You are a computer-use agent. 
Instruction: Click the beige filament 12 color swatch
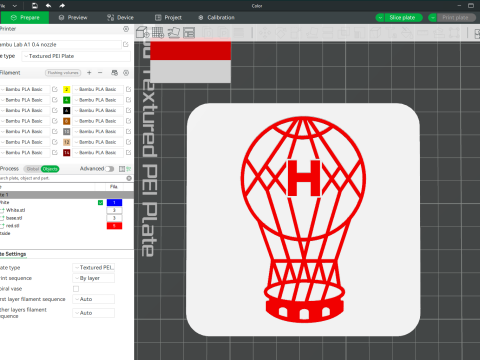[67, 142]
